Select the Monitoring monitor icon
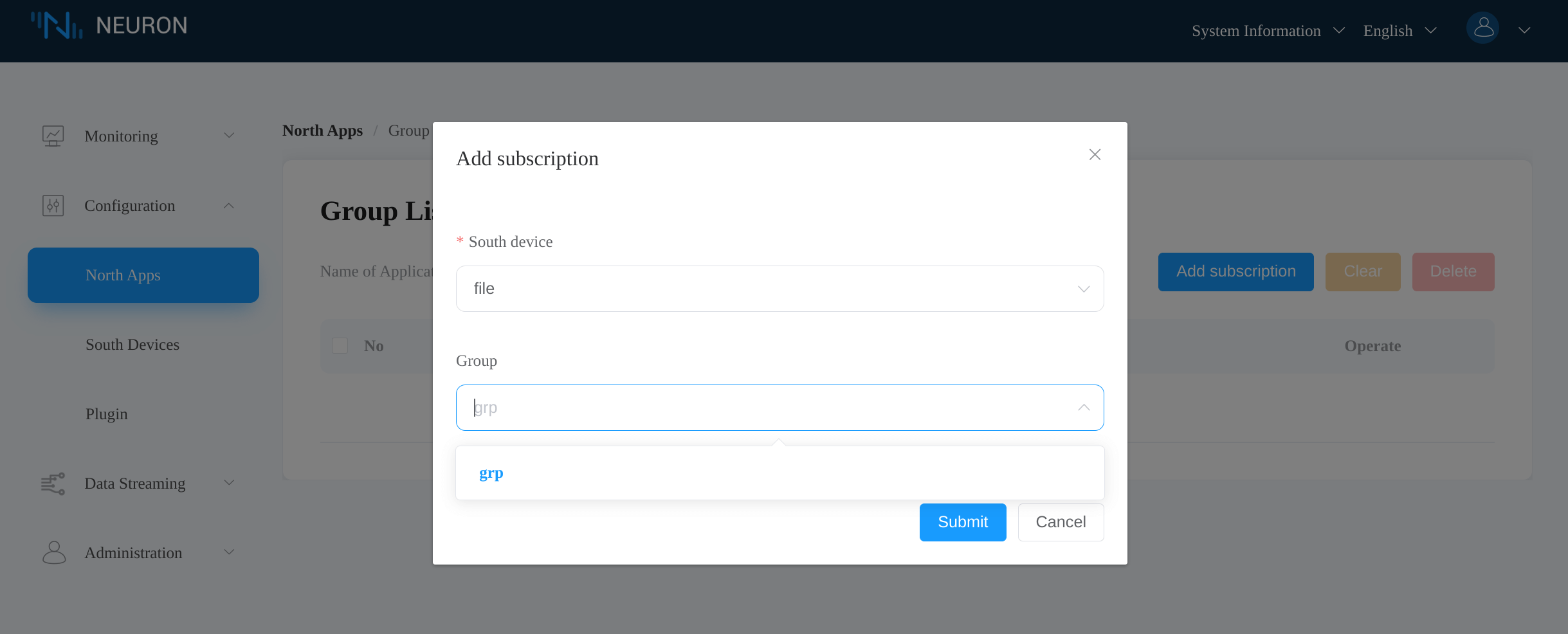This screenshot has width=1568, height=634. (x=53, y=135)
